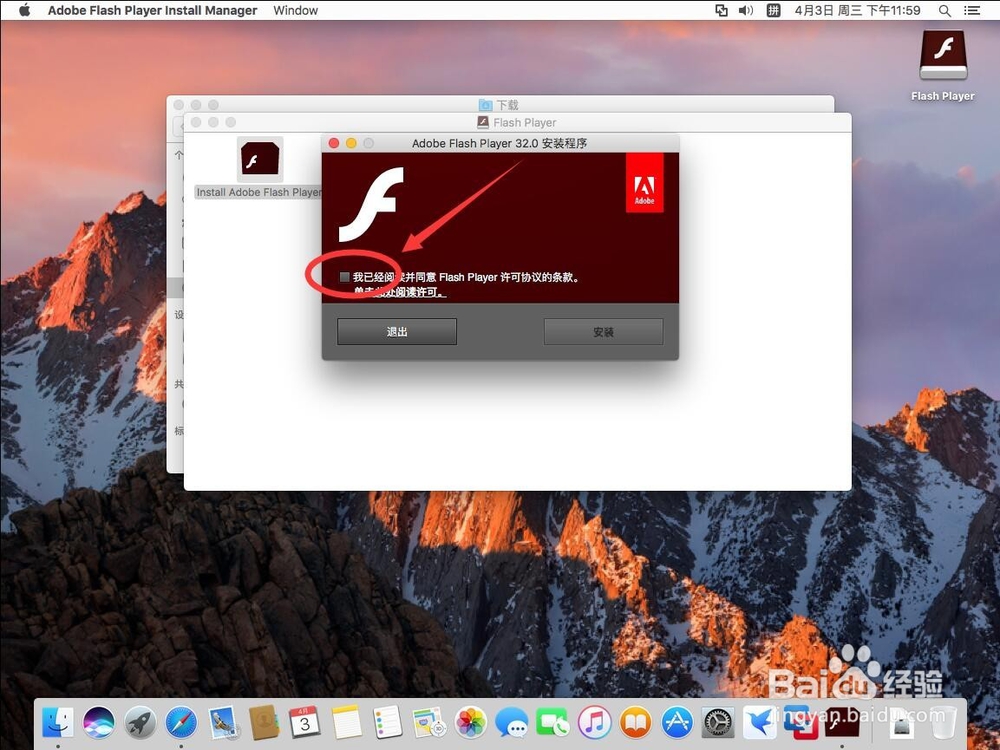
Task: Open Calendar from the Dock
Action: click(x=305, y=723)
